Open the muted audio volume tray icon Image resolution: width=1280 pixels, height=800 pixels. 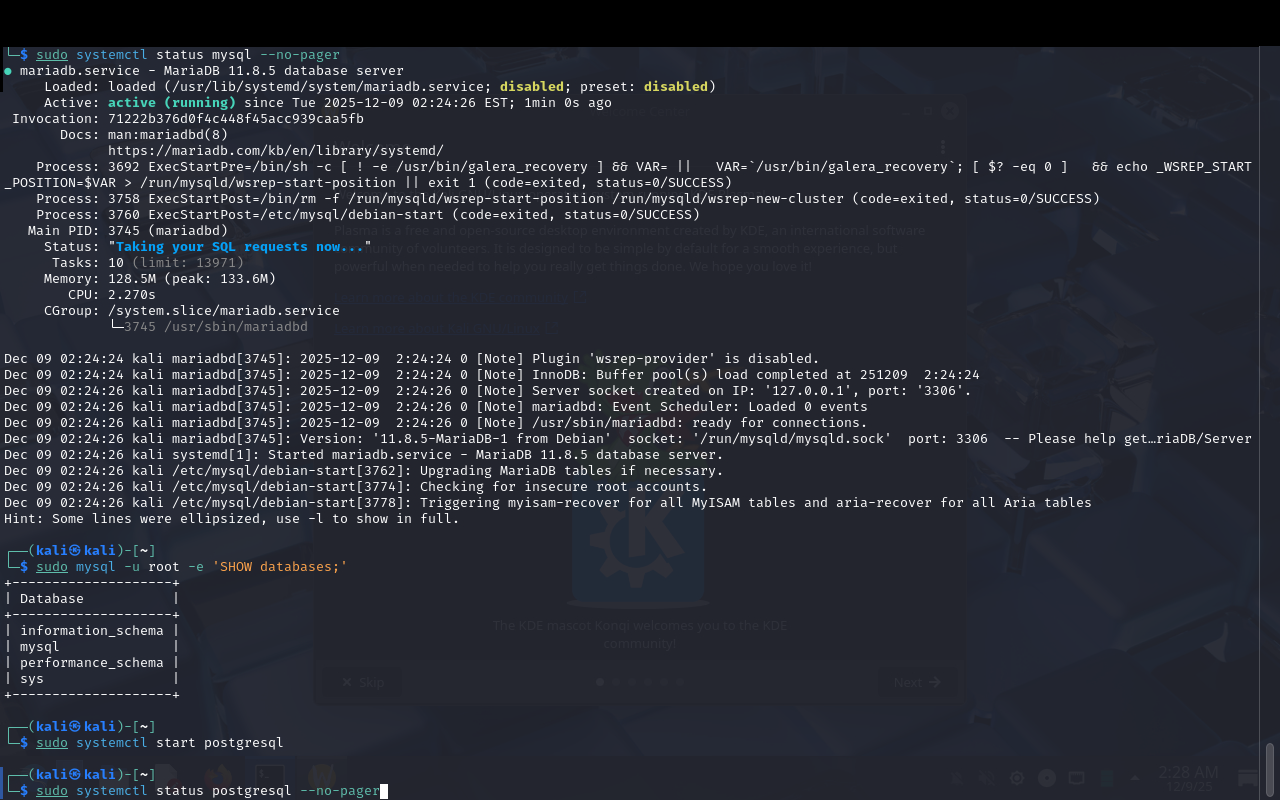(987, 778)
